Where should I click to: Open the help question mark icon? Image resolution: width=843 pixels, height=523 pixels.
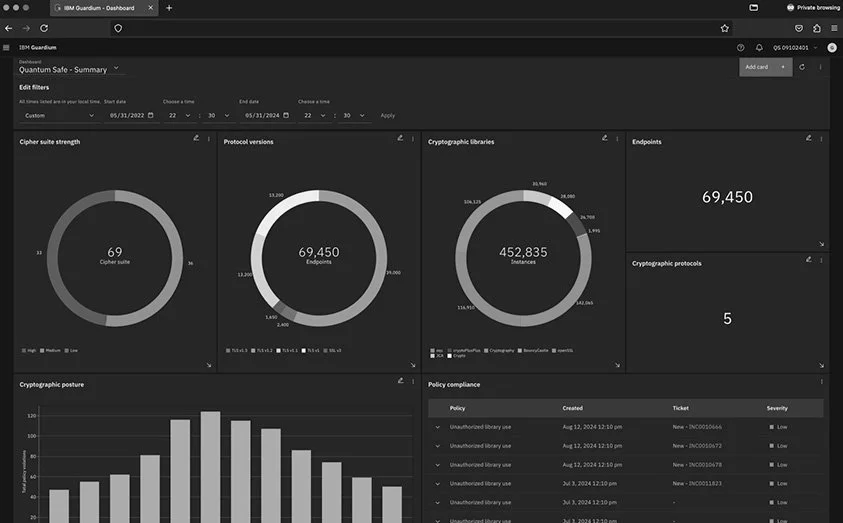[x=740, y=48]
